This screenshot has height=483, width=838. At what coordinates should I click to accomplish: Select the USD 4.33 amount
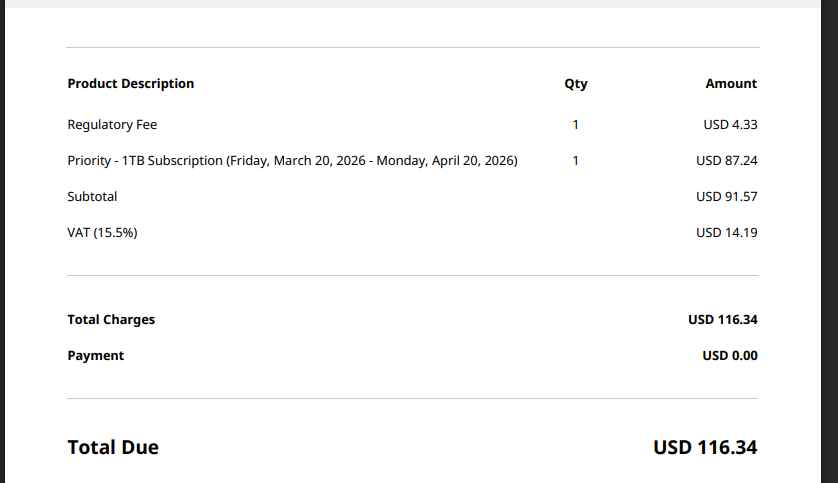pos(730,125)
